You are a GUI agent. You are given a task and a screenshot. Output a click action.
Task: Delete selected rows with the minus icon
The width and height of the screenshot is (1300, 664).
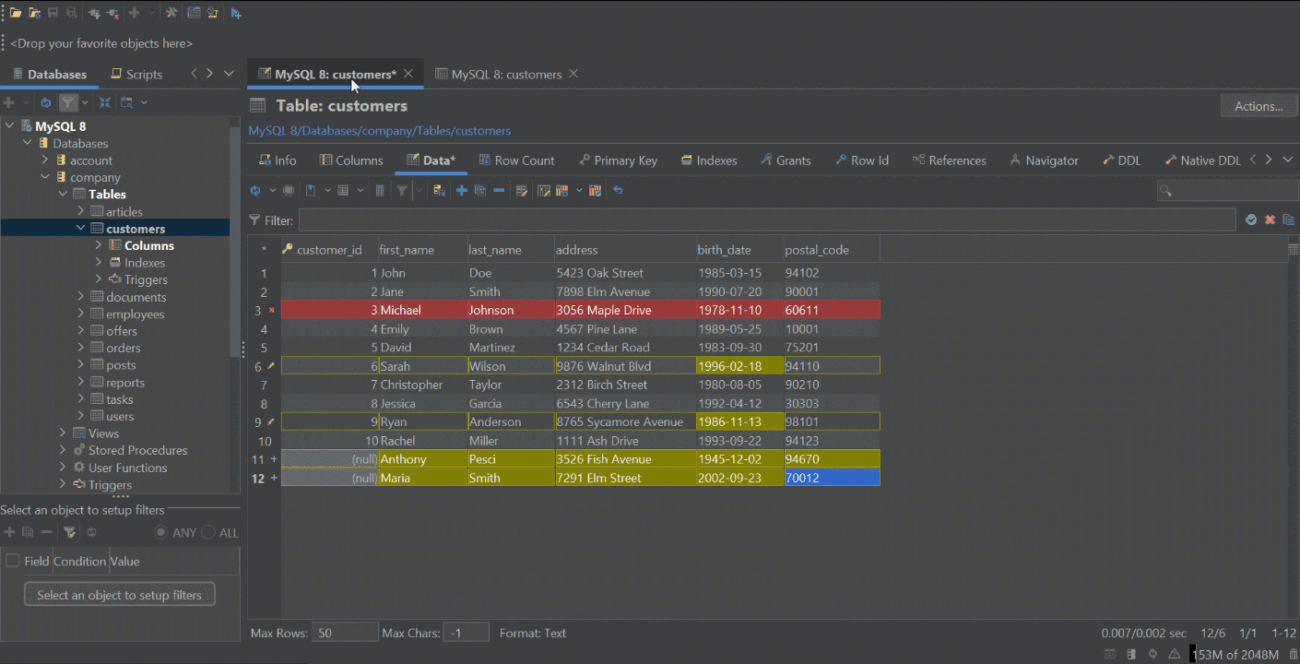498,190
